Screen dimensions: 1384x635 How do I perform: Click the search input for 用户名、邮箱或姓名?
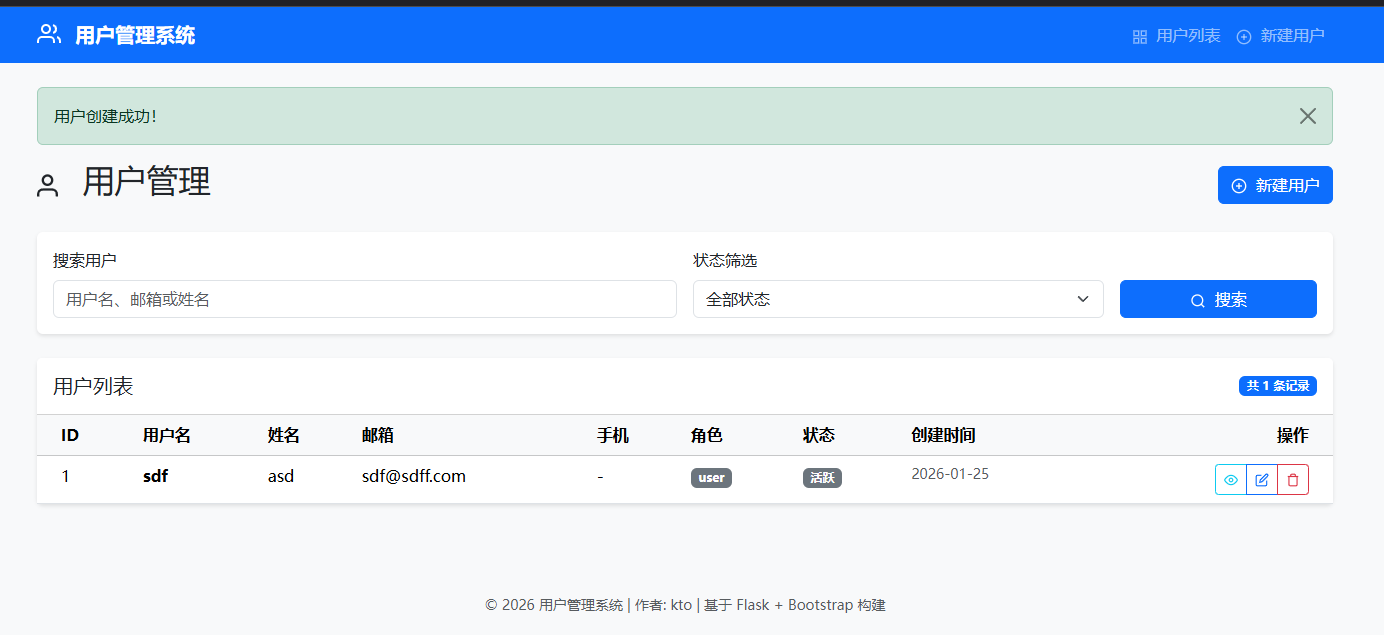pyautogui.click(x=364, y=299)
